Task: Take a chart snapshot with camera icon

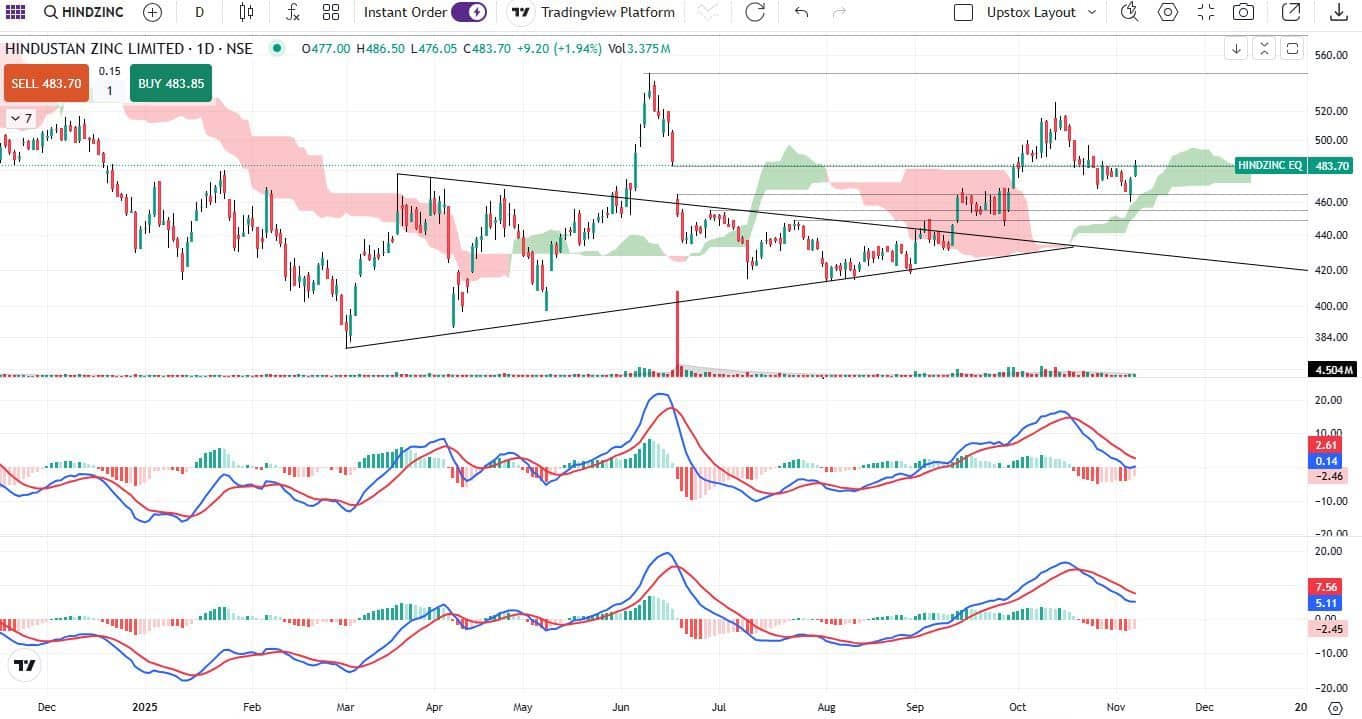Action: tap(1243, 12)
